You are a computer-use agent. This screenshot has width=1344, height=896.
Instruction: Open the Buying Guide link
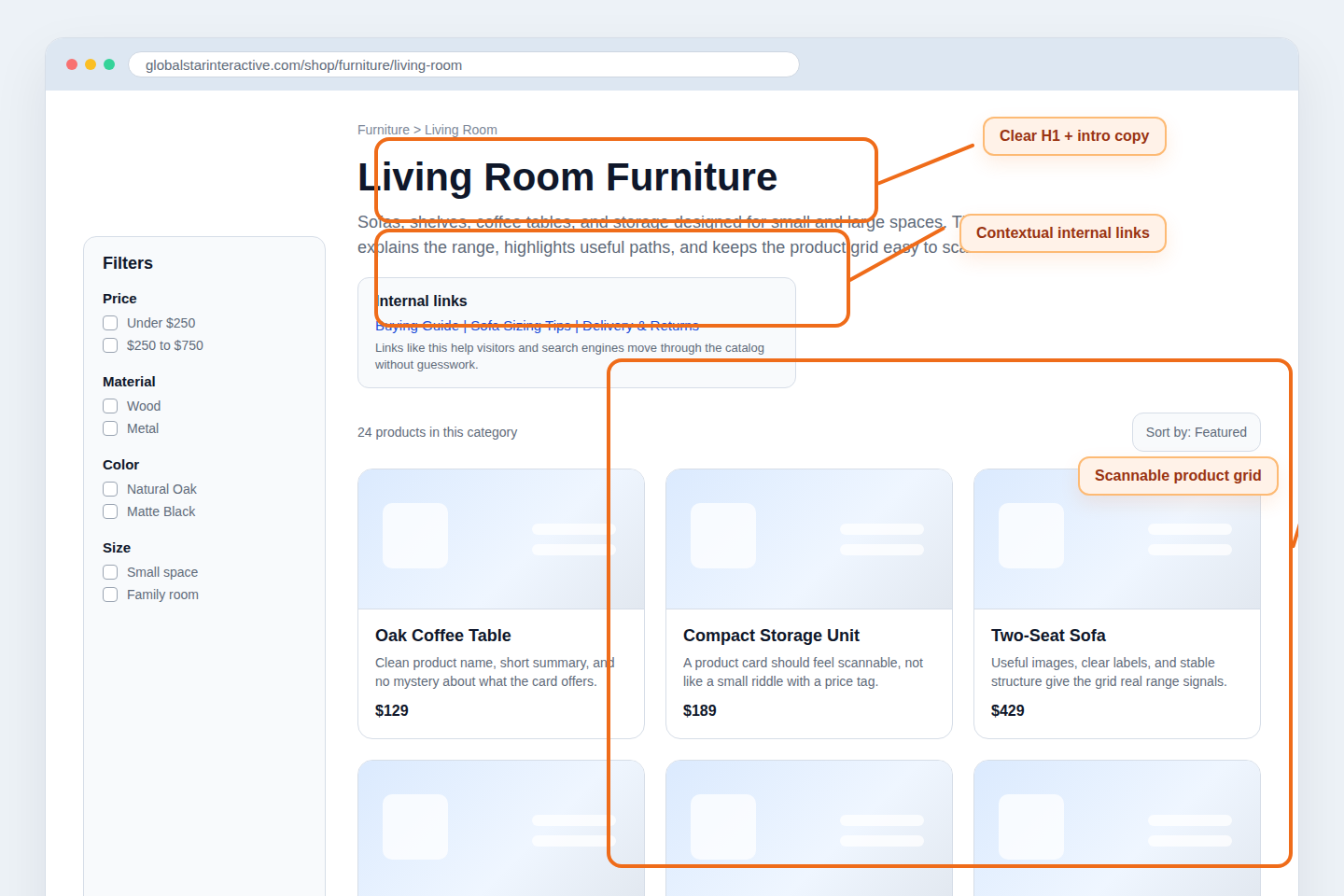click(417, 326)
